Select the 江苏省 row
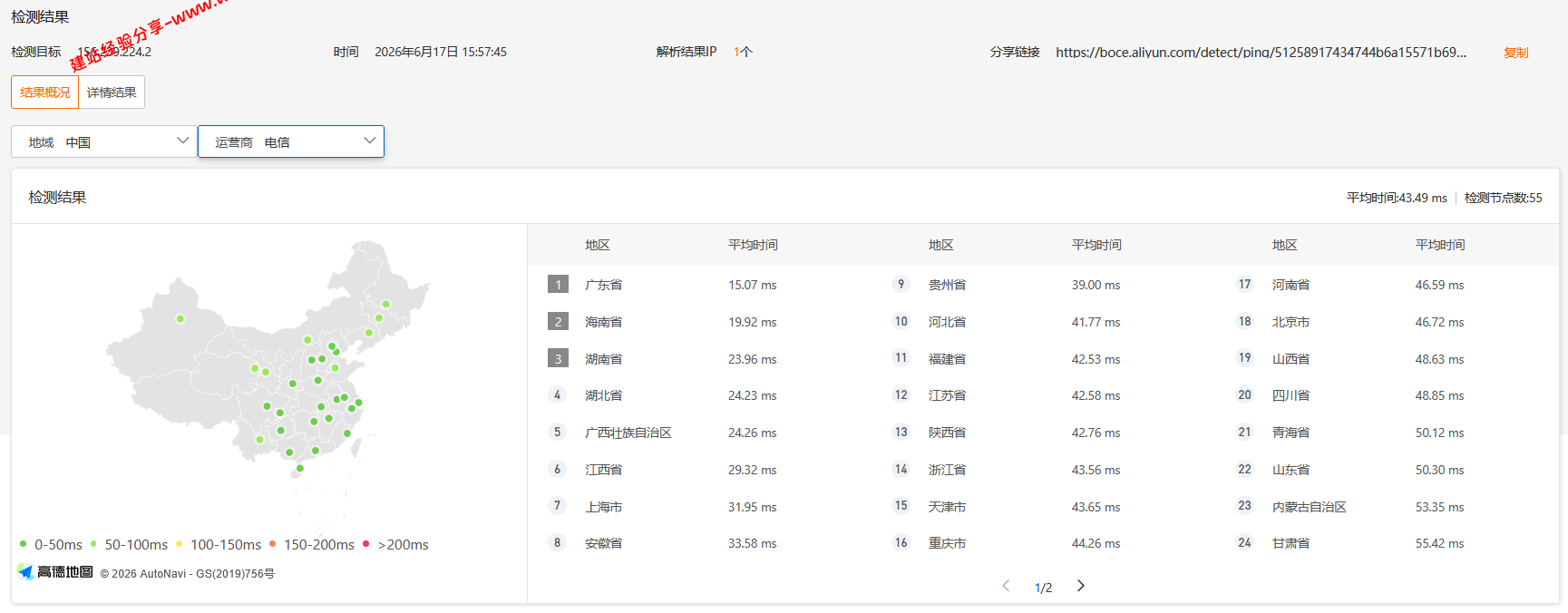 [x=1043, y=395]
